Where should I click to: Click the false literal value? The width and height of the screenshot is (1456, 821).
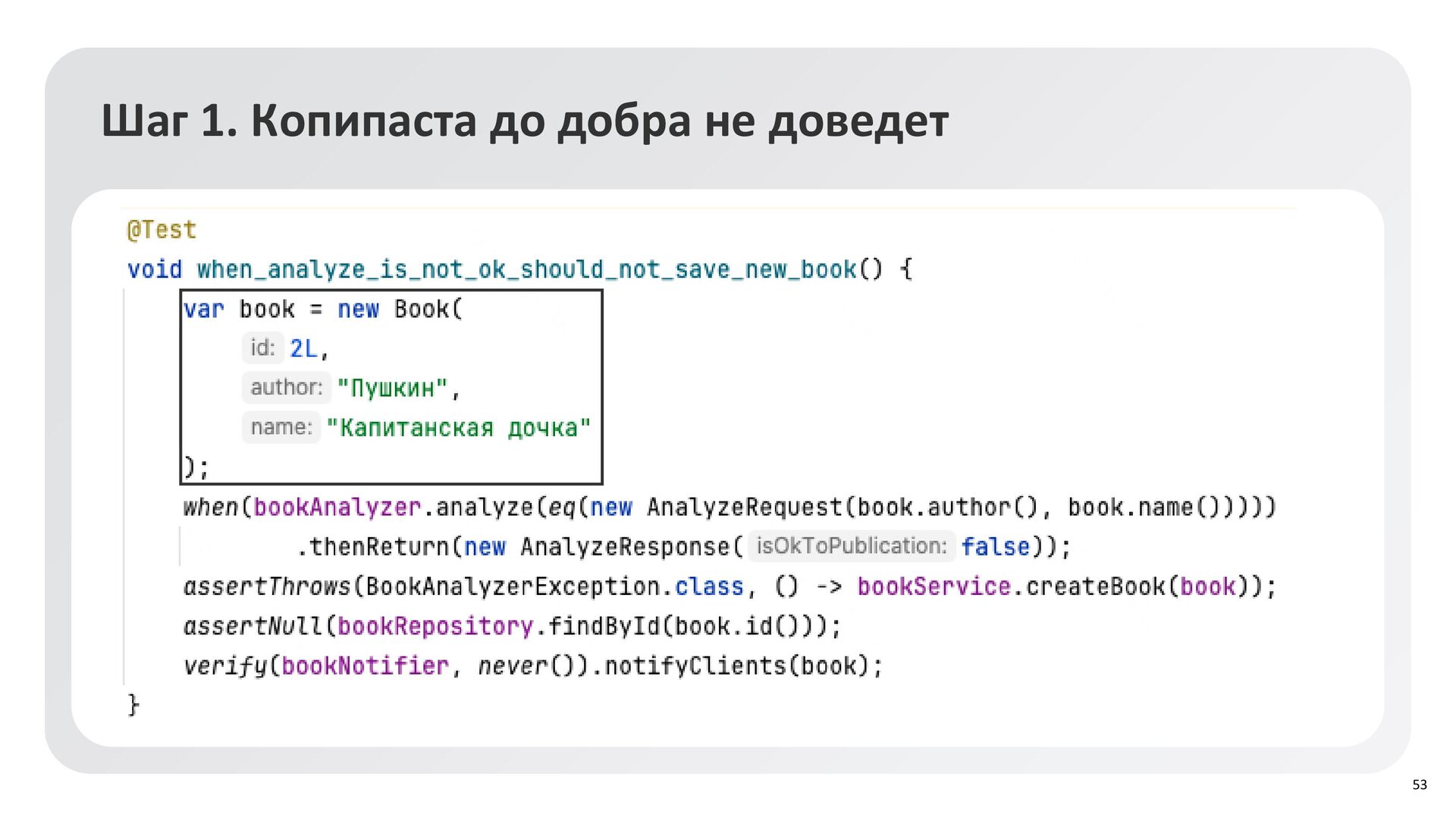pos(995,547)
